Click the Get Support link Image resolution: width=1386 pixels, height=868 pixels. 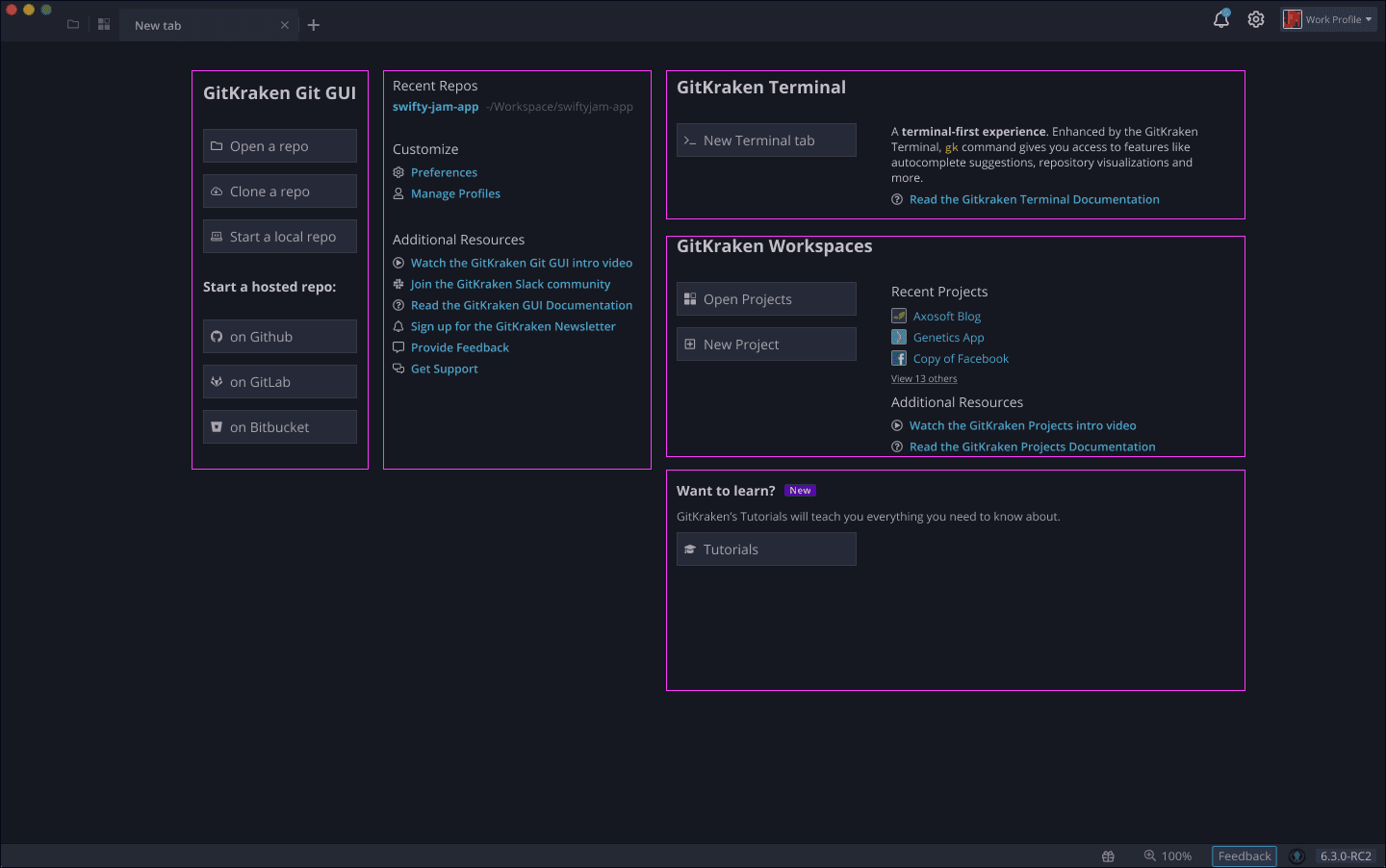(444, 369)
